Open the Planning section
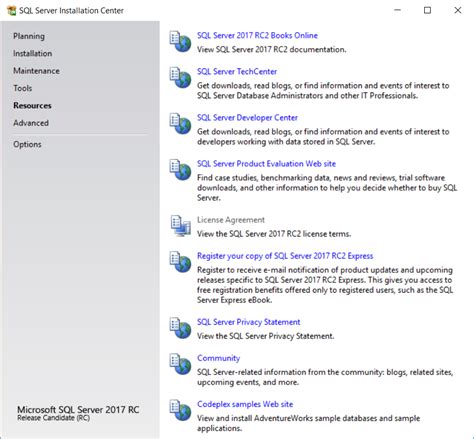The width and height of the screenshot is (474, 439). (x=29, y=36)
